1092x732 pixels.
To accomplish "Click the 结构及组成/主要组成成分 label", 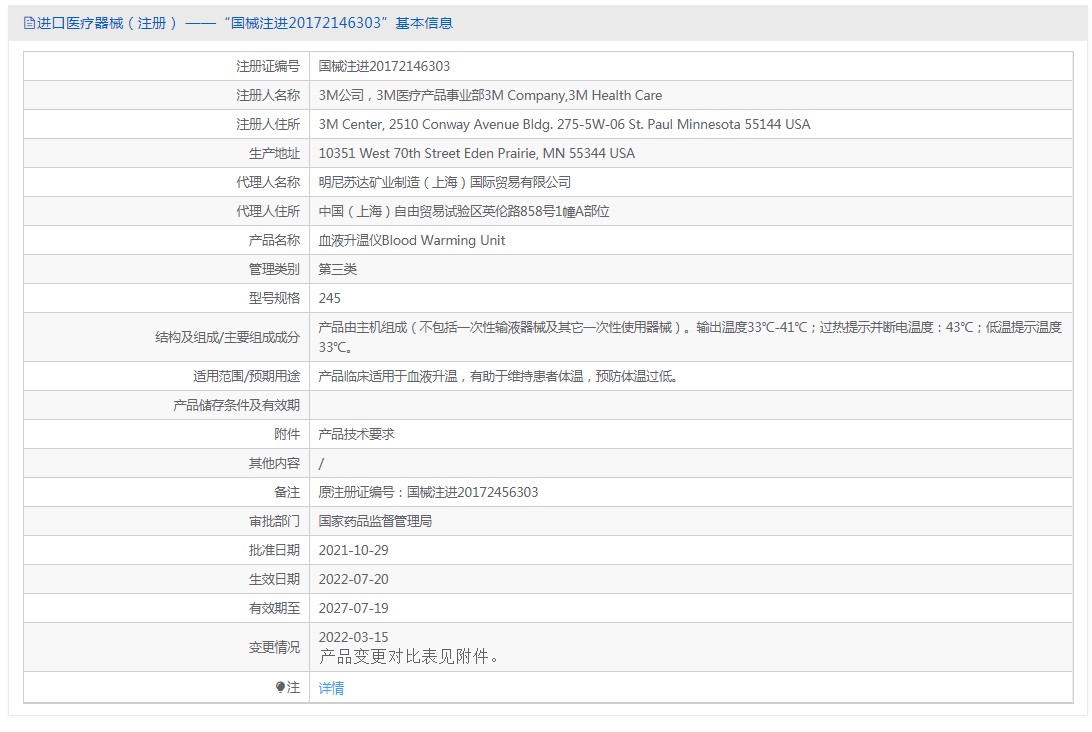I will 227,337.
